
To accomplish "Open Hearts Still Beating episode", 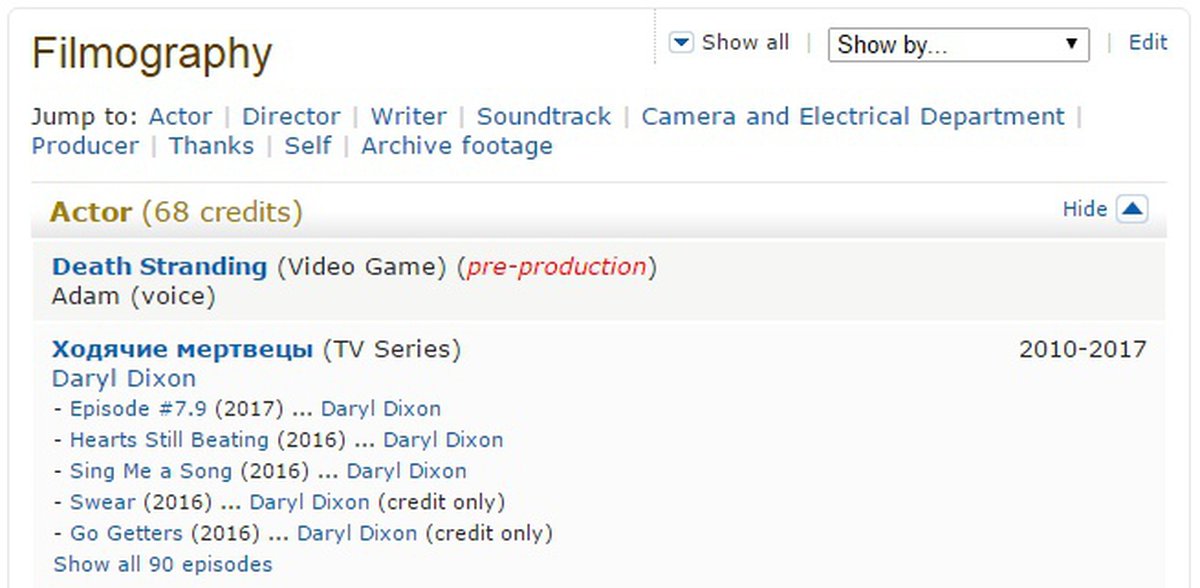I will pos(169,440).
